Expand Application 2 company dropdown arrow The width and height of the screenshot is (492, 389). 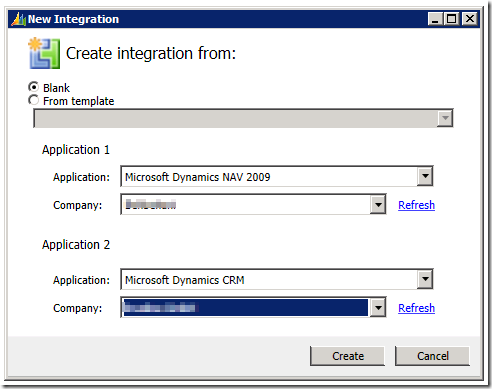pos(378,307)
